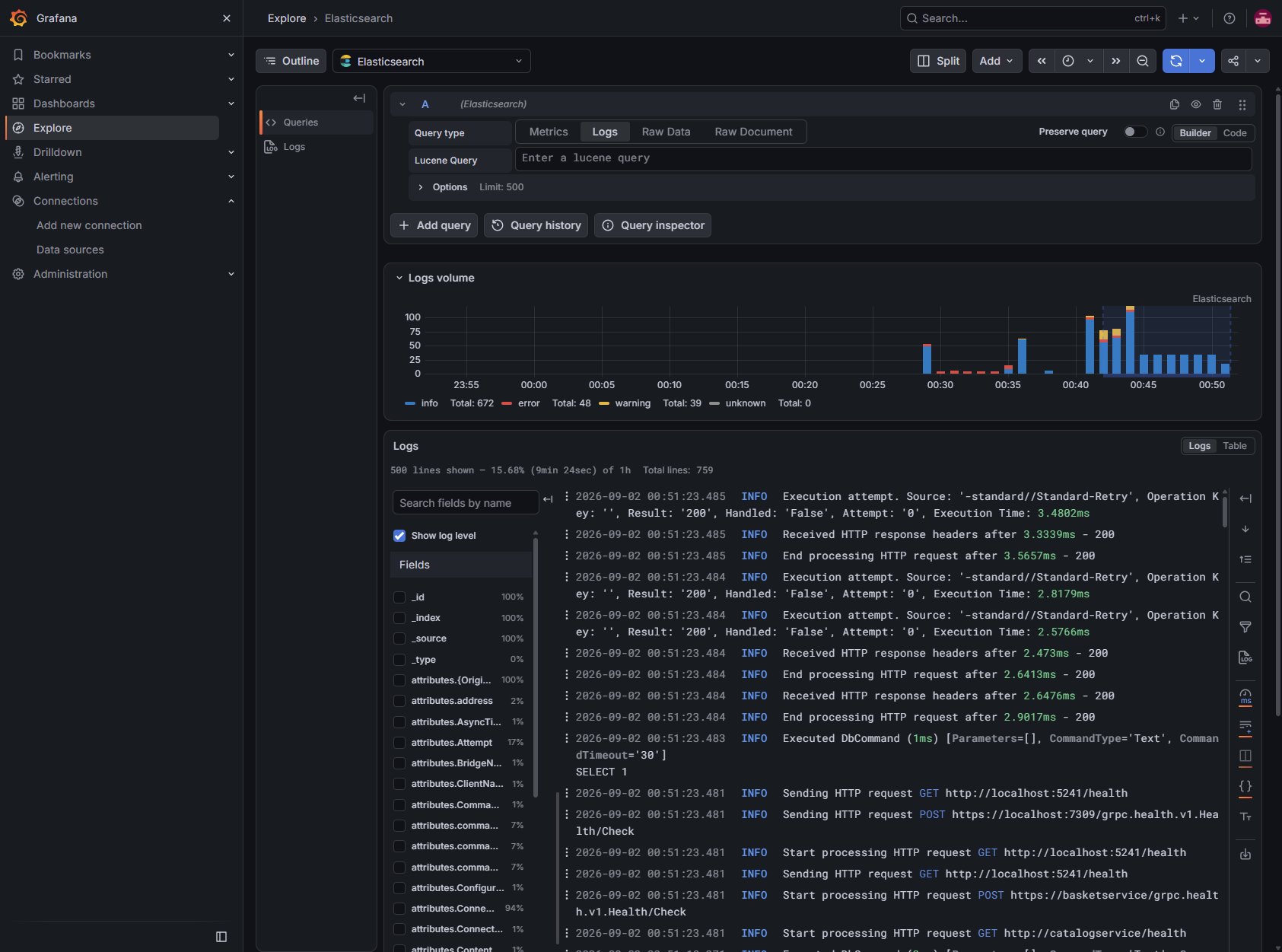Open log search magnifier icon
1282x952 pixels.
(x=1245, y=597)
